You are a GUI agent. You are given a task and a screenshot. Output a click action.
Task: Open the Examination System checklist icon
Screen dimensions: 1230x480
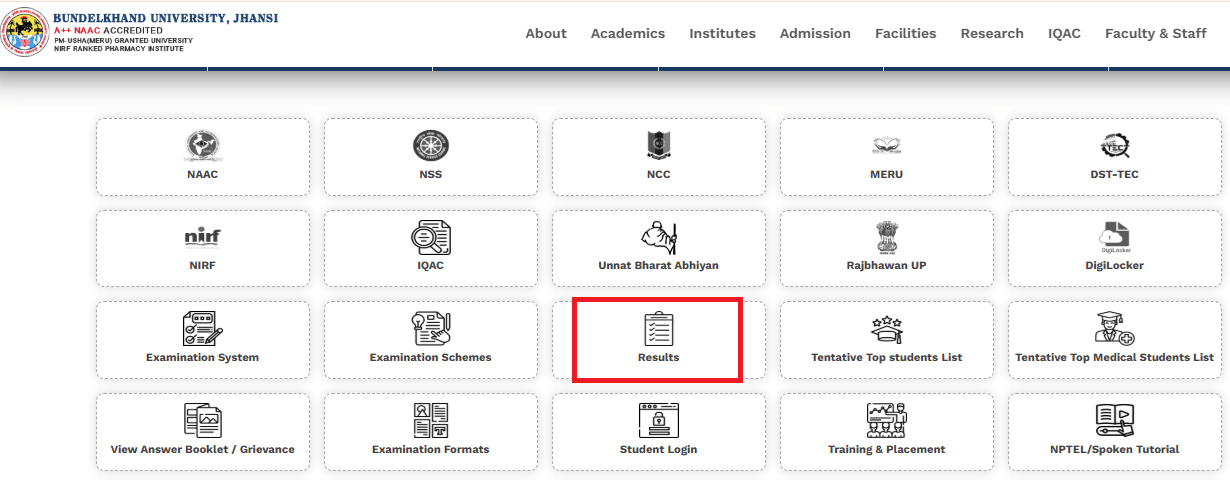pos(203,329)
